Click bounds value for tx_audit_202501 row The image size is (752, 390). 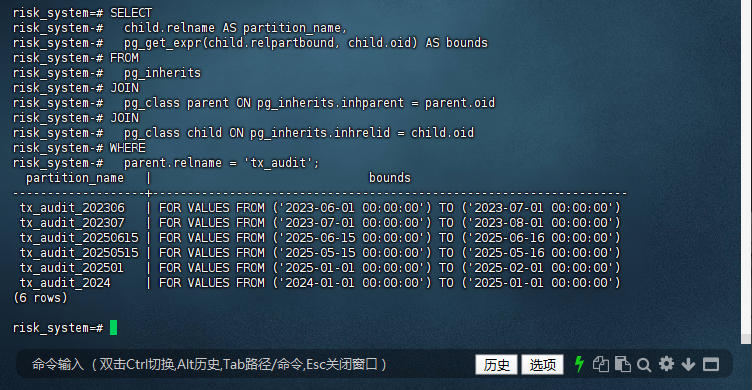point(389,268)
